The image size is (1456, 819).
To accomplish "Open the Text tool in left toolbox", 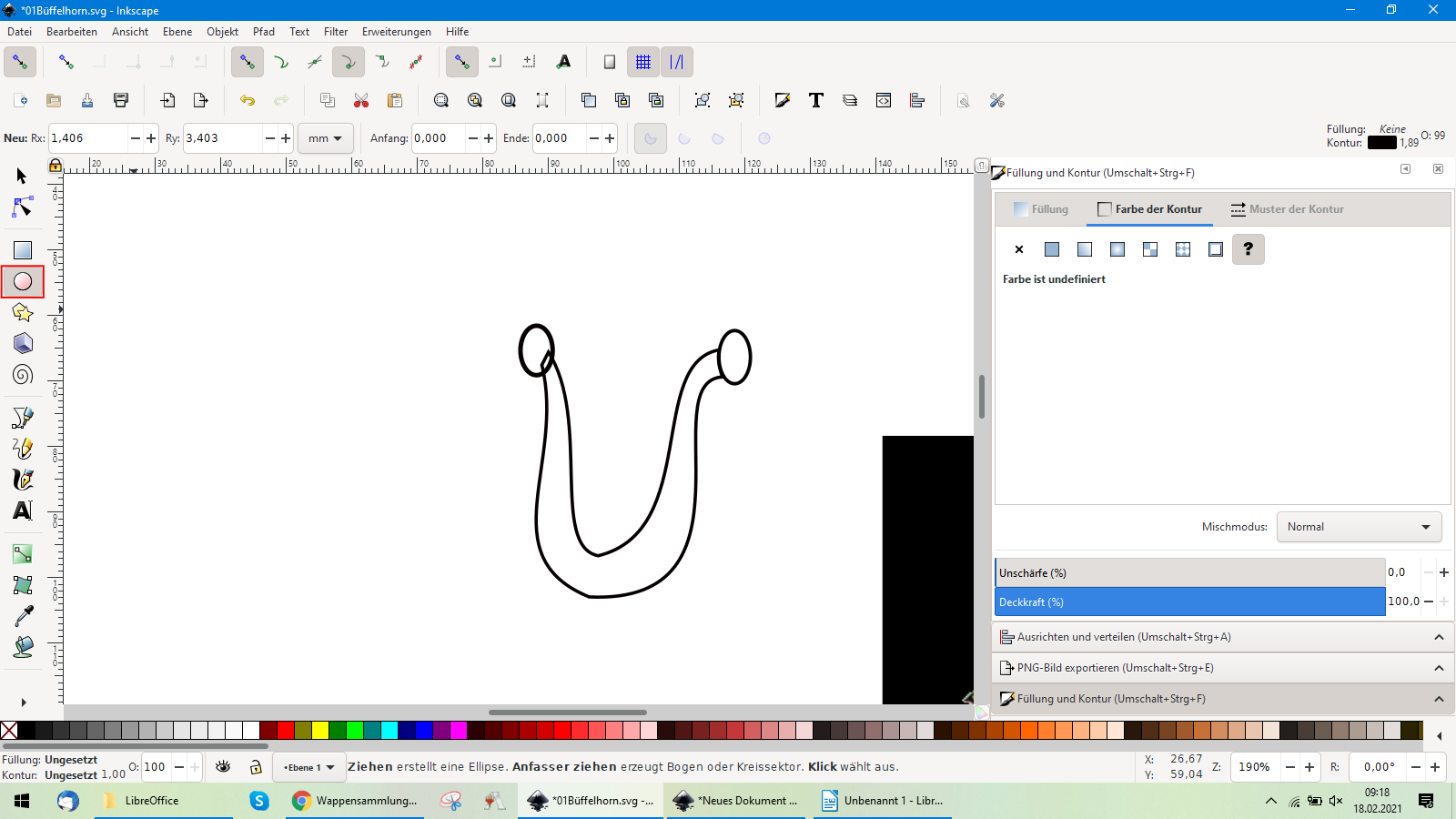I will [x=23, y=511].
